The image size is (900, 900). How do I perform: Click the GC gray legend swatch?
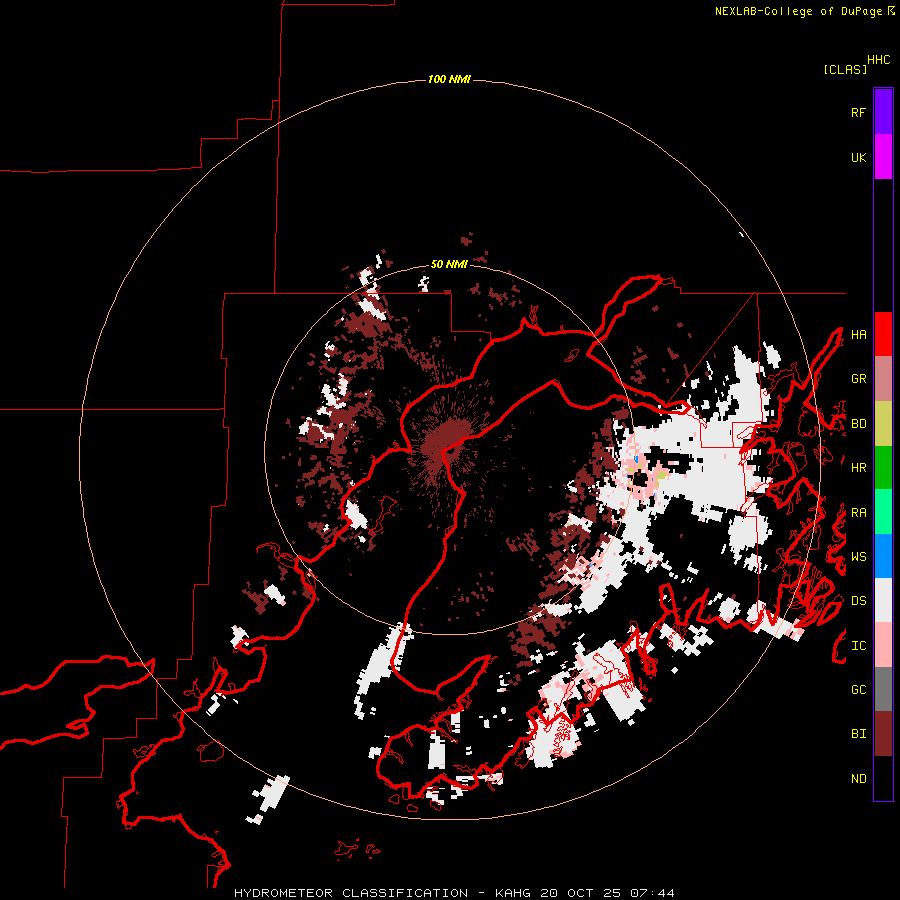(883, 689)
